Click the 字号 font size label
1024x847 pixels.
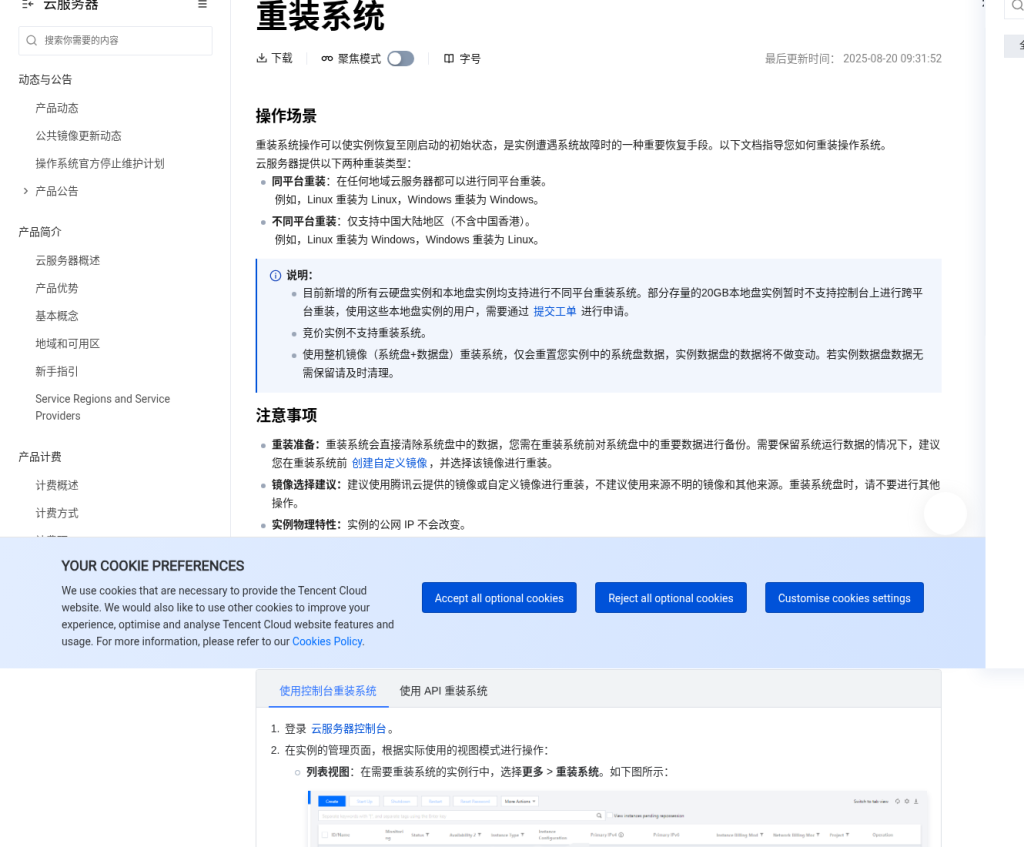[470, 59]
